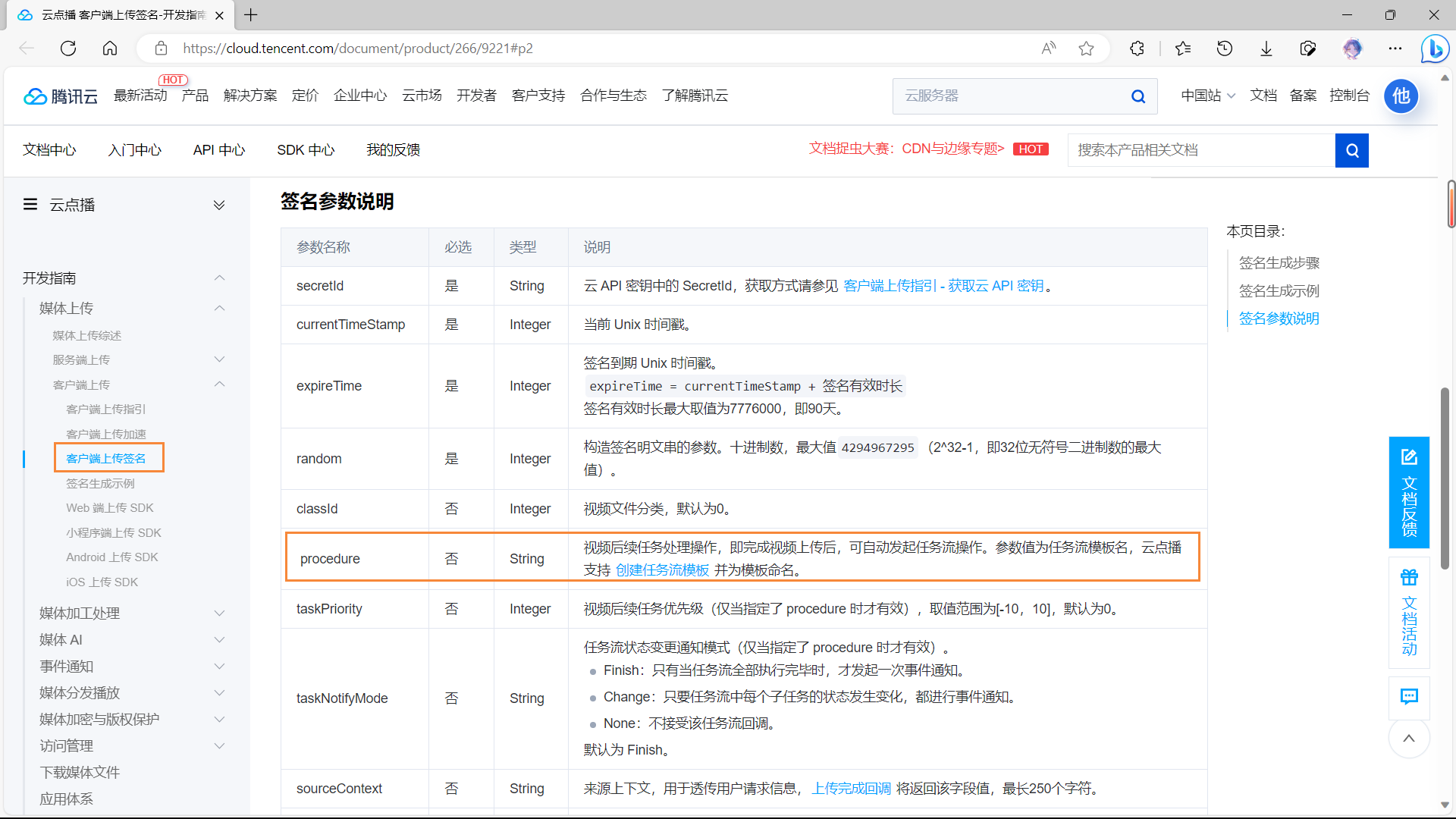Open the document feedback side panel
This screenshot has height=819, width=1456.
pos(1408,492)
